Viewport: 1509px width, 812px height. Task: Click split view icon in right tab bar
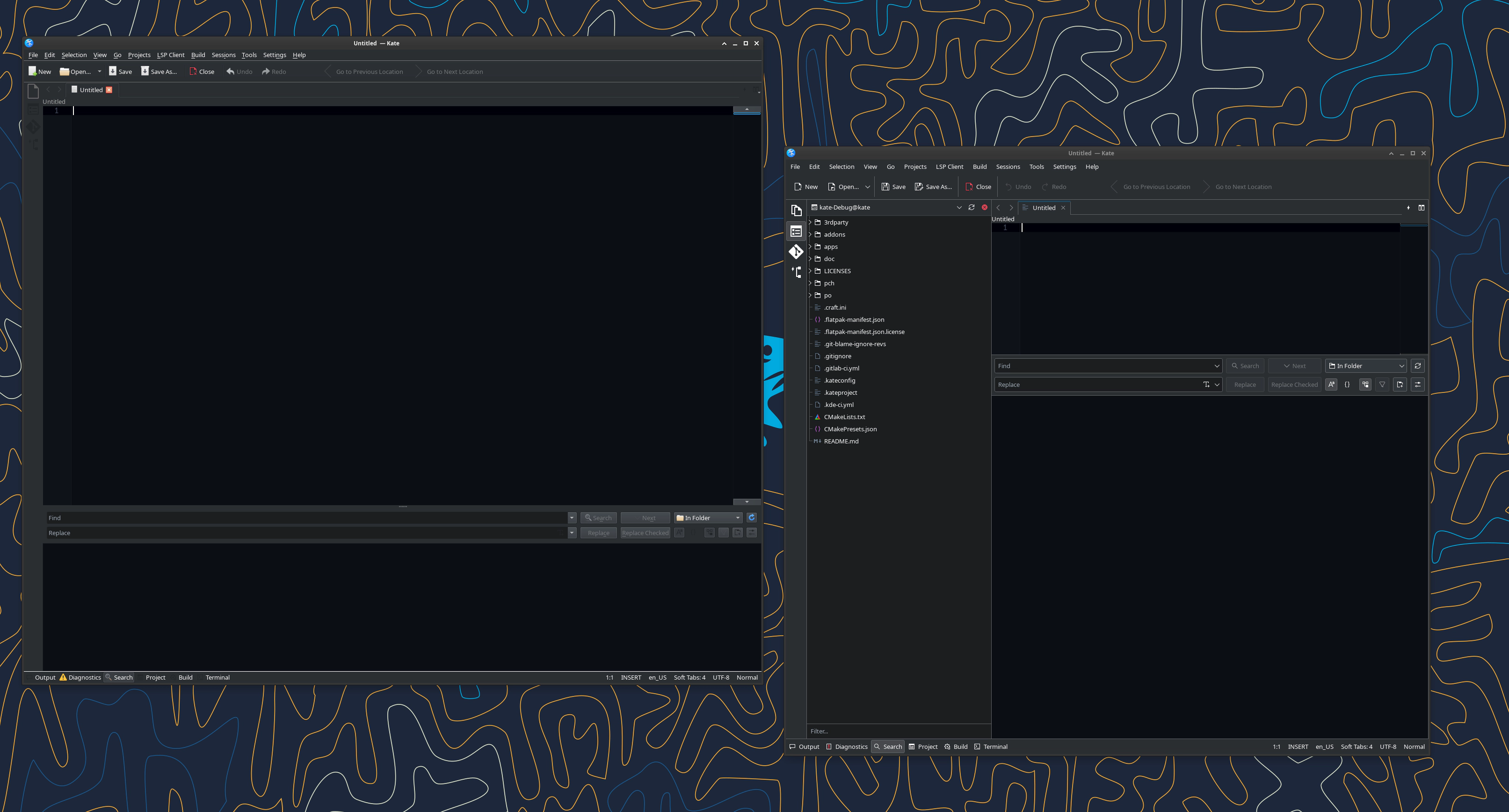[x=1421, y=207]
